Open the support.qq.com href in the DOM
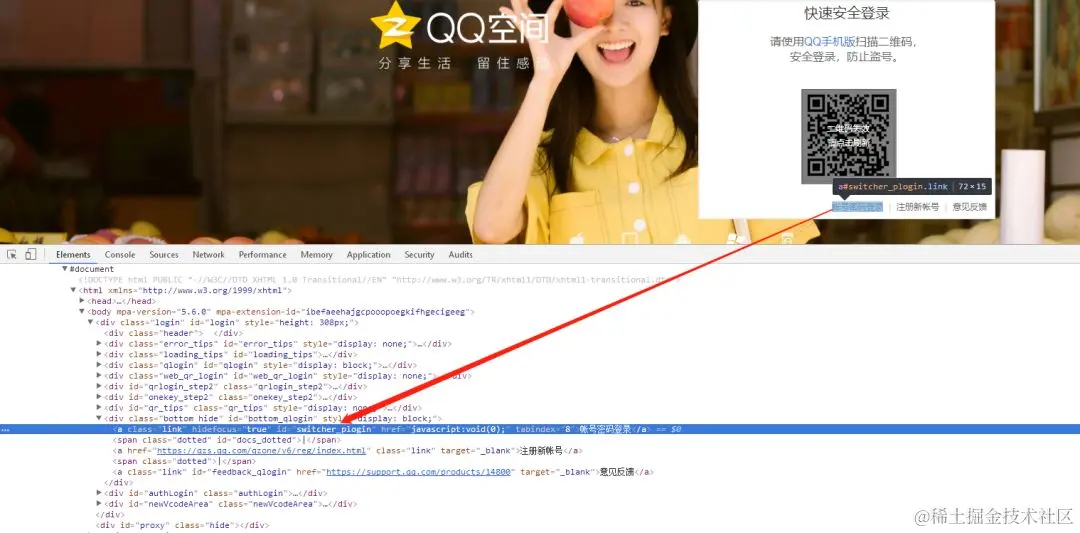This screenshot has height=533, width=1080. (x=420, y=472)
